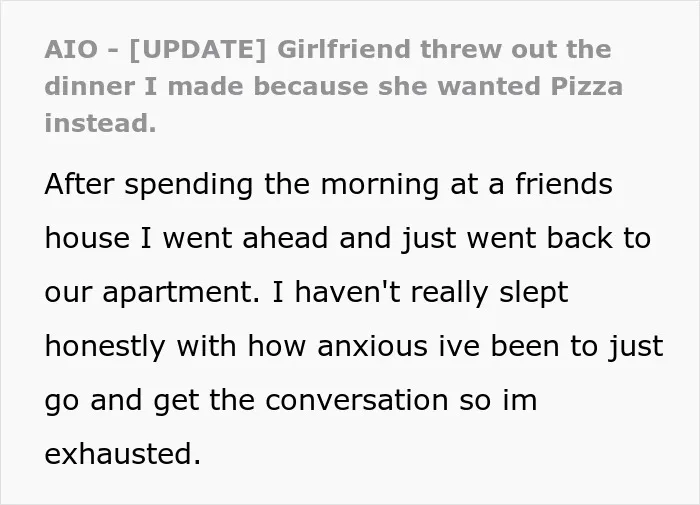Click the [UPDATE] tag in the title
Image resolution: width=700 pixels, height=505 pixels.
tap(197, 50)
